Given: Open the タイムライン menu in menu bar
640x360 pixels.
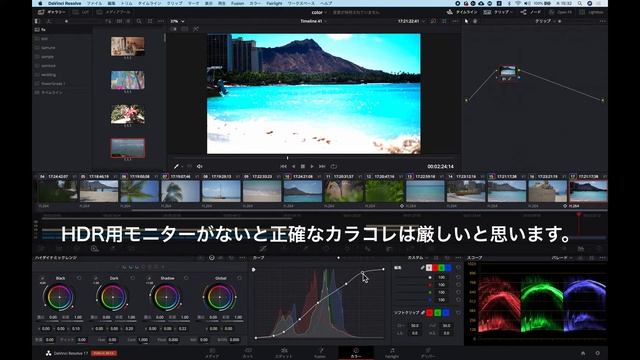Looking at the screenshot, I should (x=149, y=3).
